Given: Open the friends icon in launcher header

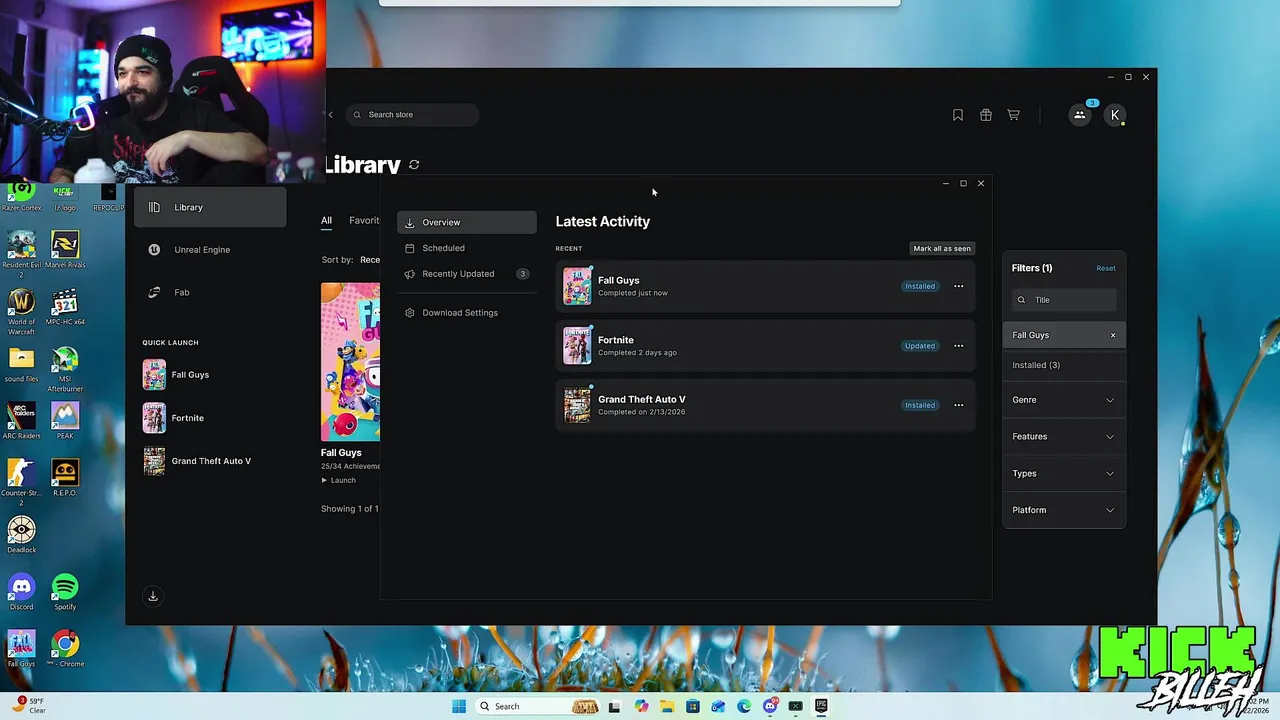Looking at the screenshot, I should (x=1080, y=115).
